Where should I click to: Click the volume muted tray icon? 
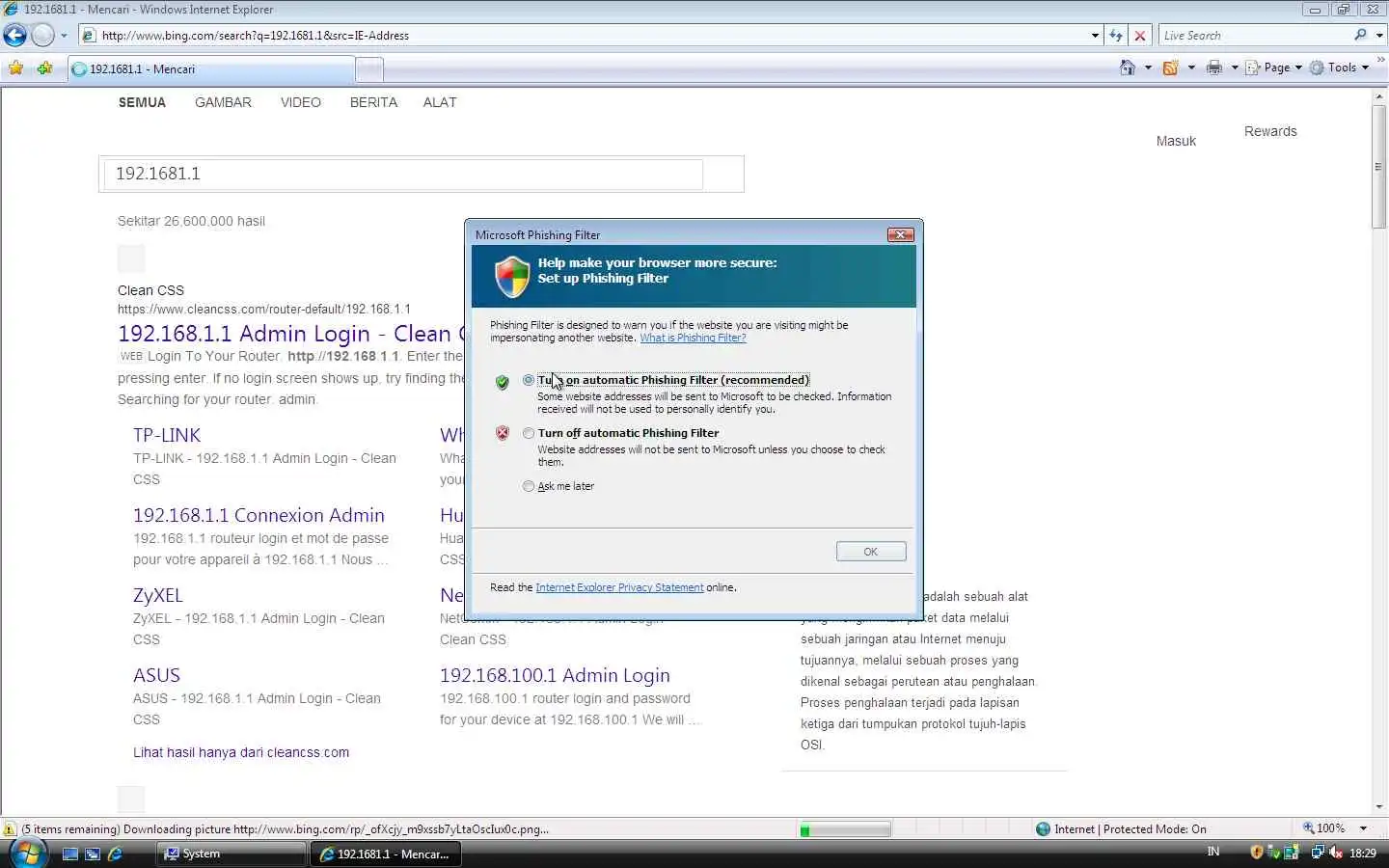coord(1335,853)
